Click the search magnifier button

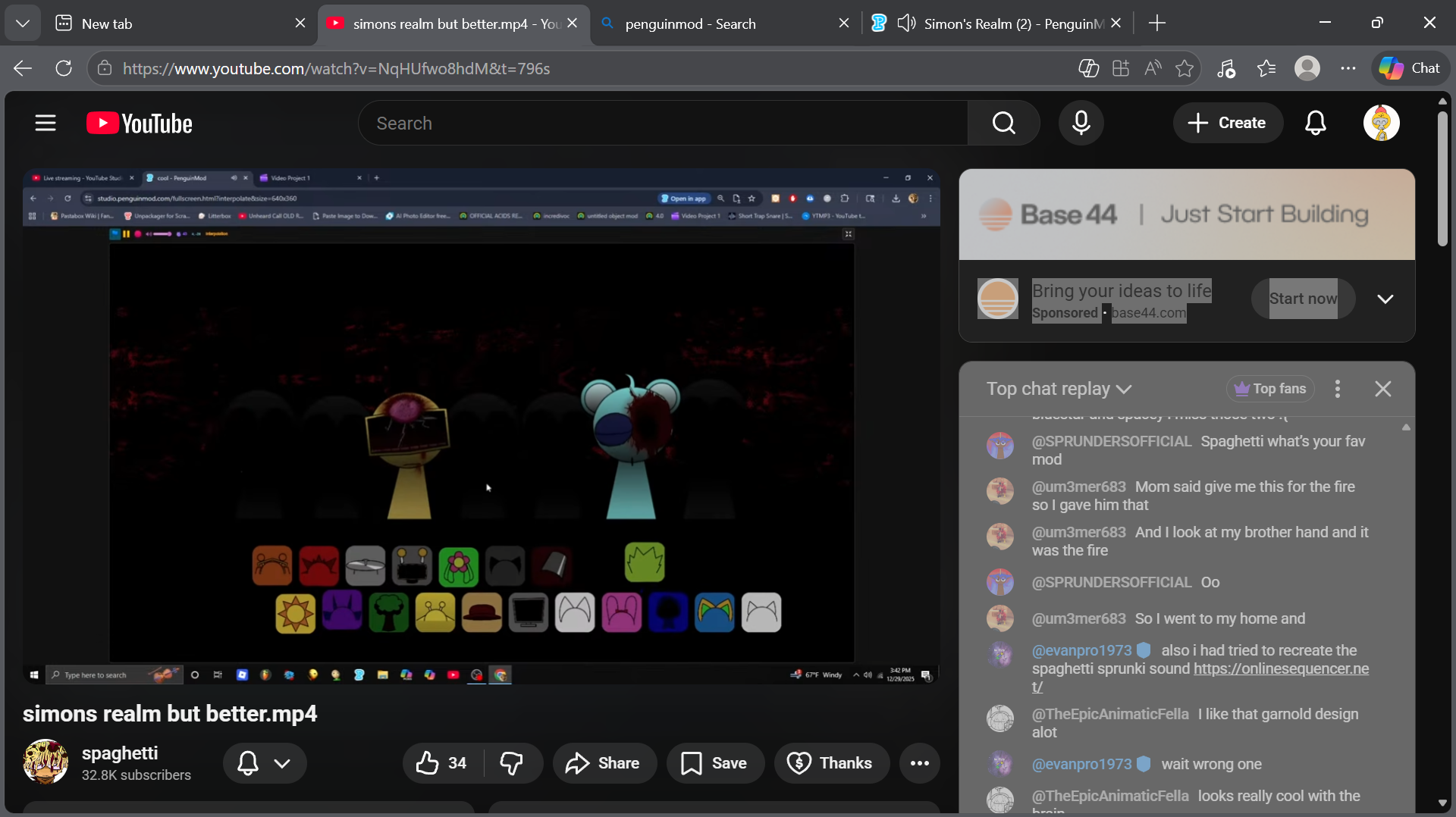click(x=1003, y=123)
